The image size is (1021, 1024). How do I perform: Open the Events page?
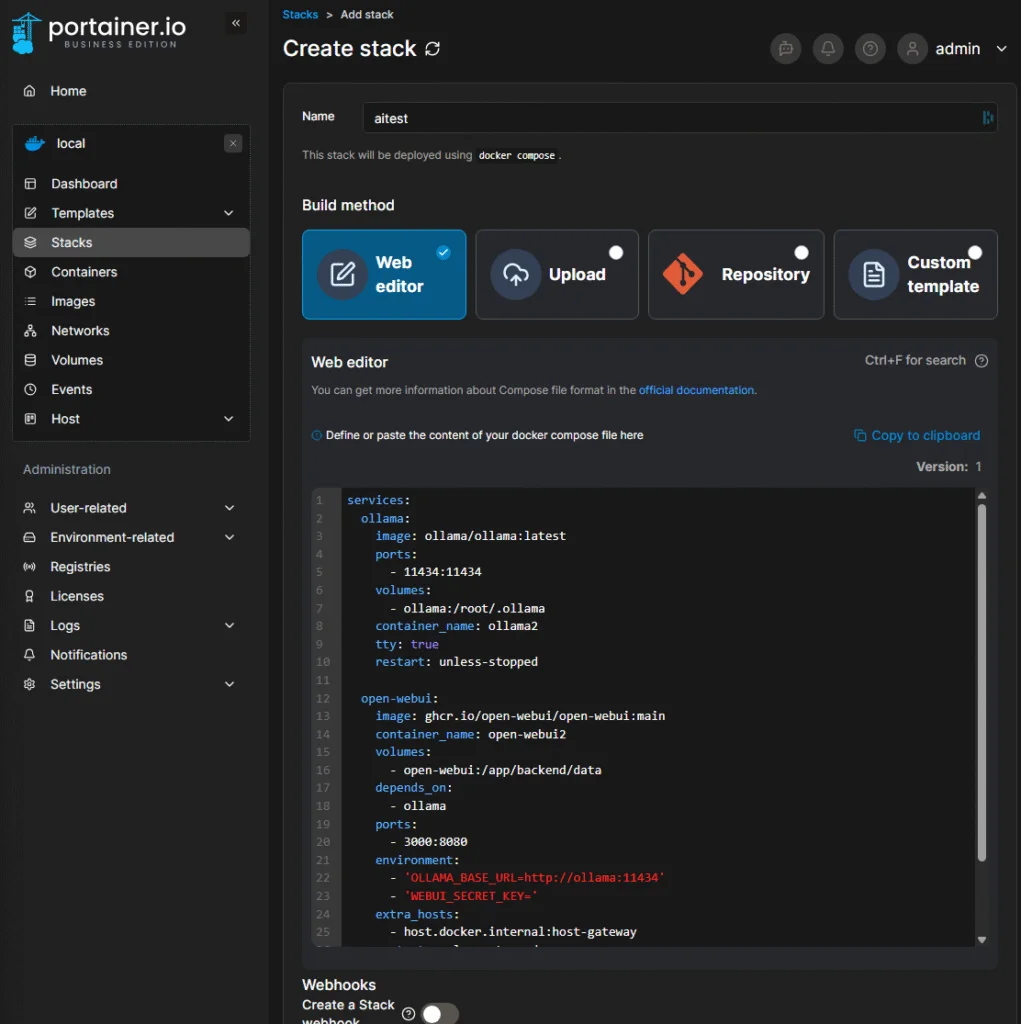click(x=72, y=389)
